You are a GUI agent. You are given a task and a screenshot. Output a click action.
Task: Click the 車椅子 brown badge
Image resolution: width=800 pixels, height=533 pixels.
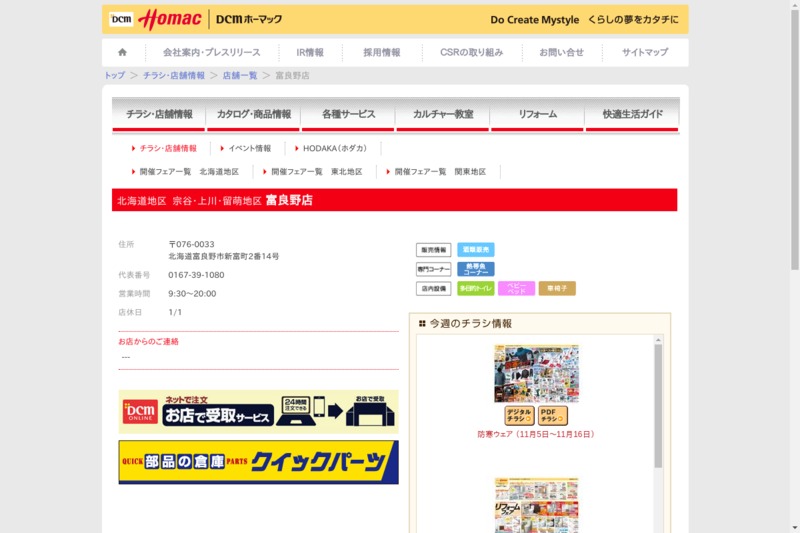(557, 288)
